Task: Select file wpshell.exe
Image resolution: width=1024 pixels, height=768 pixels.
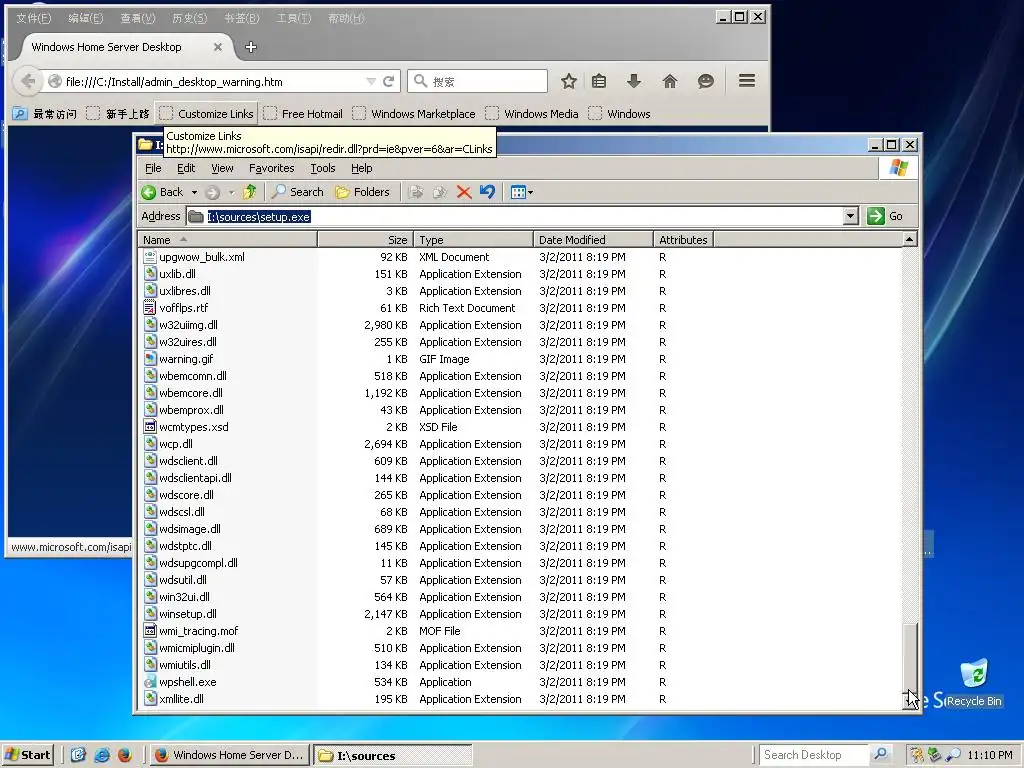Action: tap(187, 682)
